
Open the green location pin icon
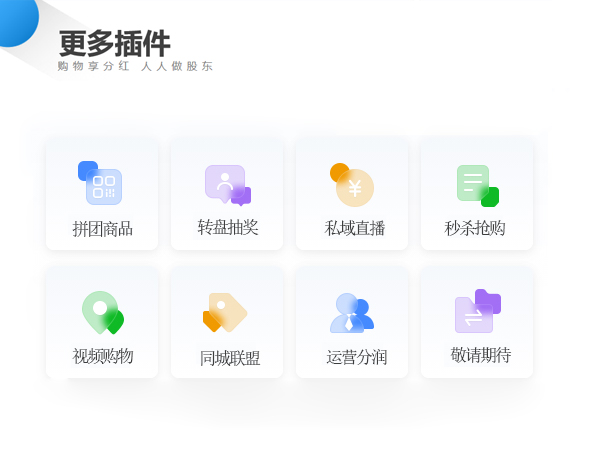pos(103,313)
